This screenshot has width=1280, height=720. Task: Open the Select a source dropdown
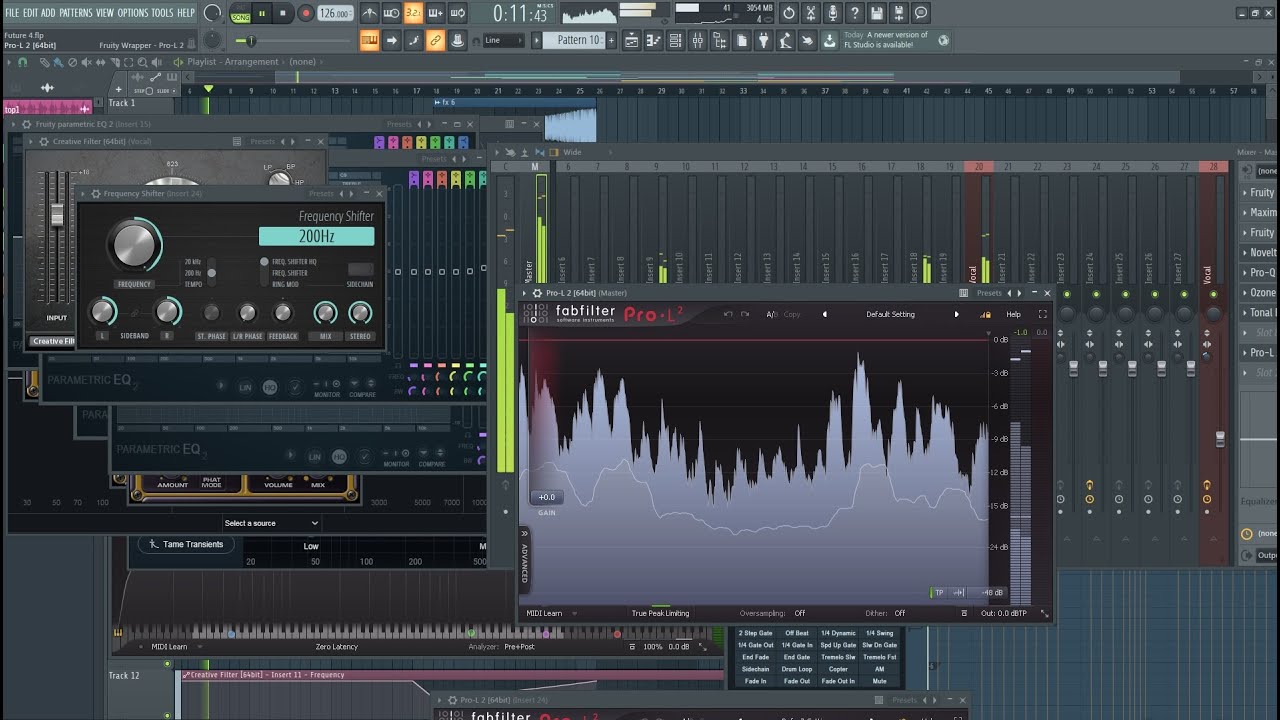tap(271, 523)
